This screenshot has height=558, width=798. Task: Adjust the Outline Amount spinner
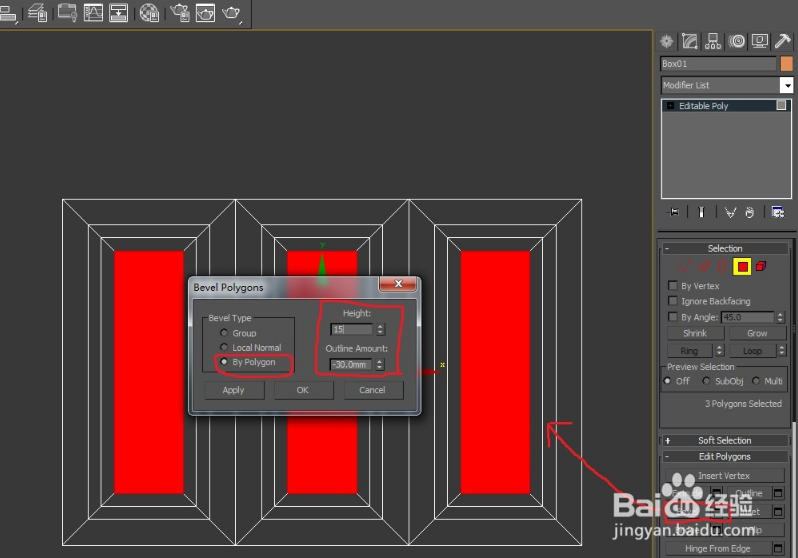pos(380,365)
